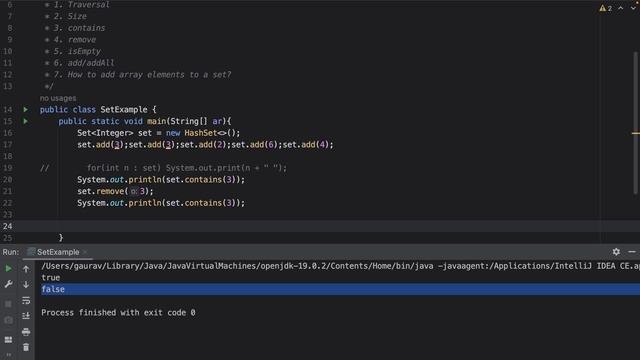Close the SetExample run tab
Screen dimensions: 640x360
(x=85, y=252)
